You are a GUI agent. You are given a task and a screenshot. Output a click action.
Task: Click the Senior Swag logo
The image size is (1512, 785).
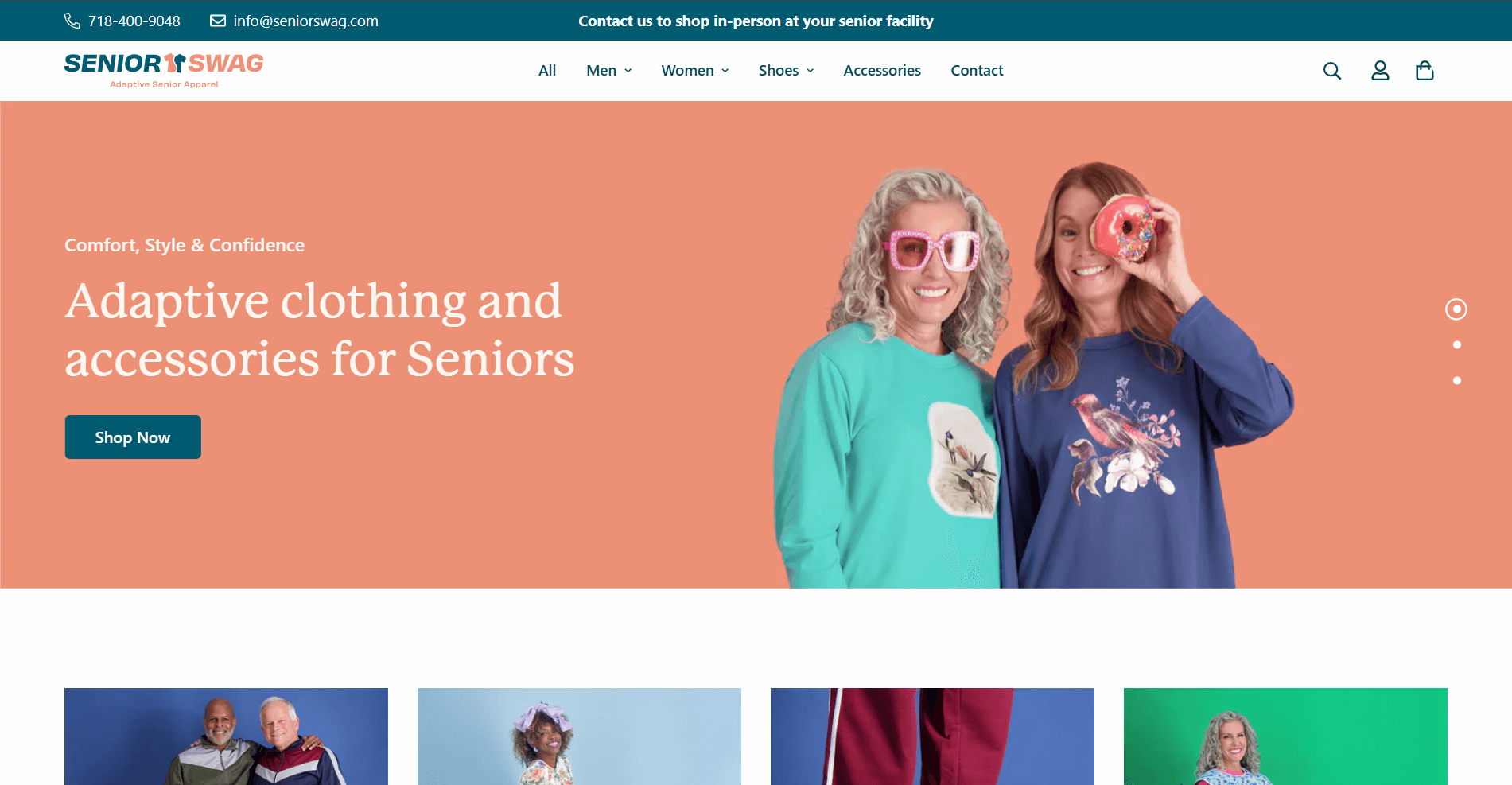pos(164,70)
